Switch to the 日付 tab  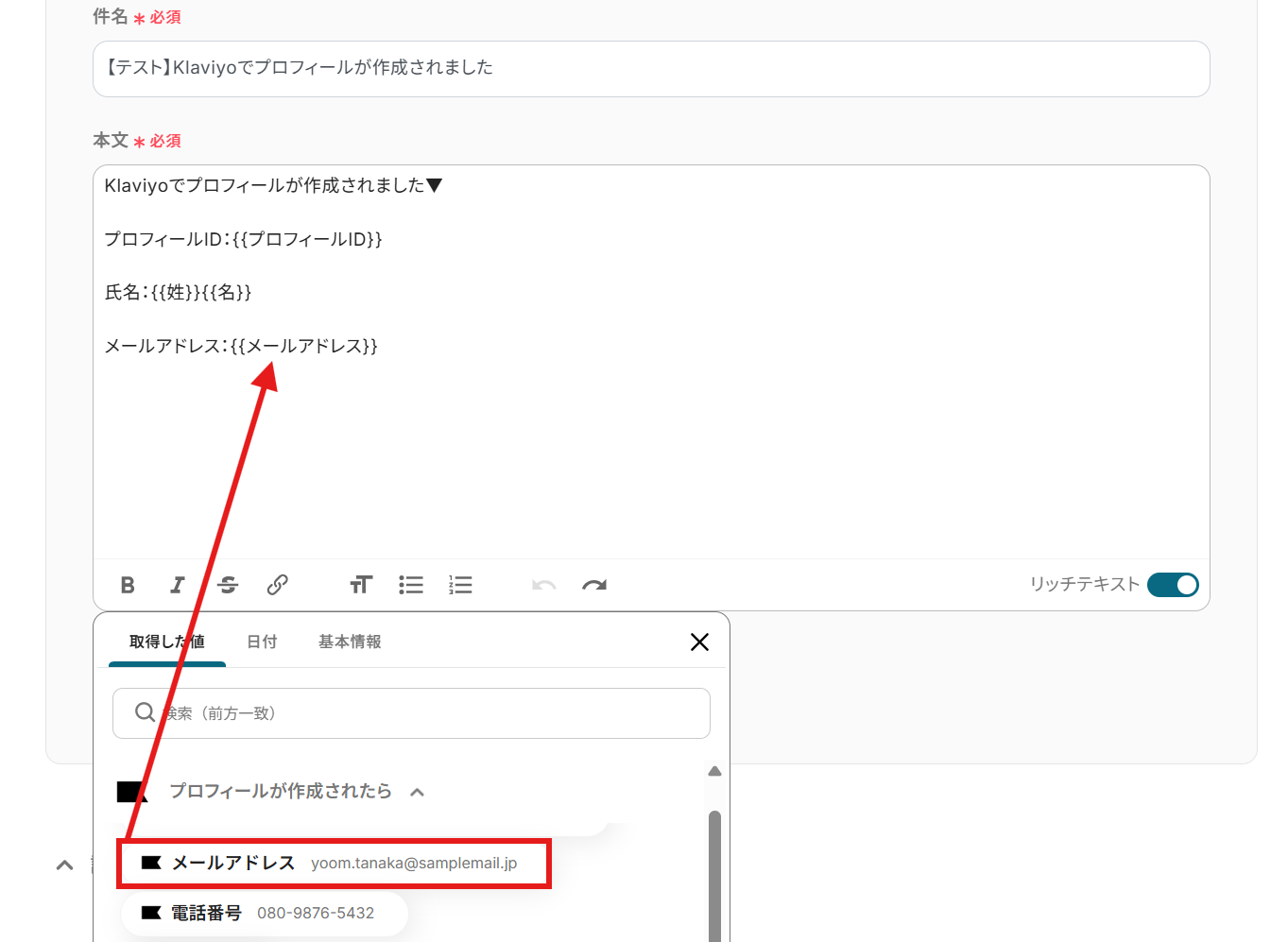(262, 642)
